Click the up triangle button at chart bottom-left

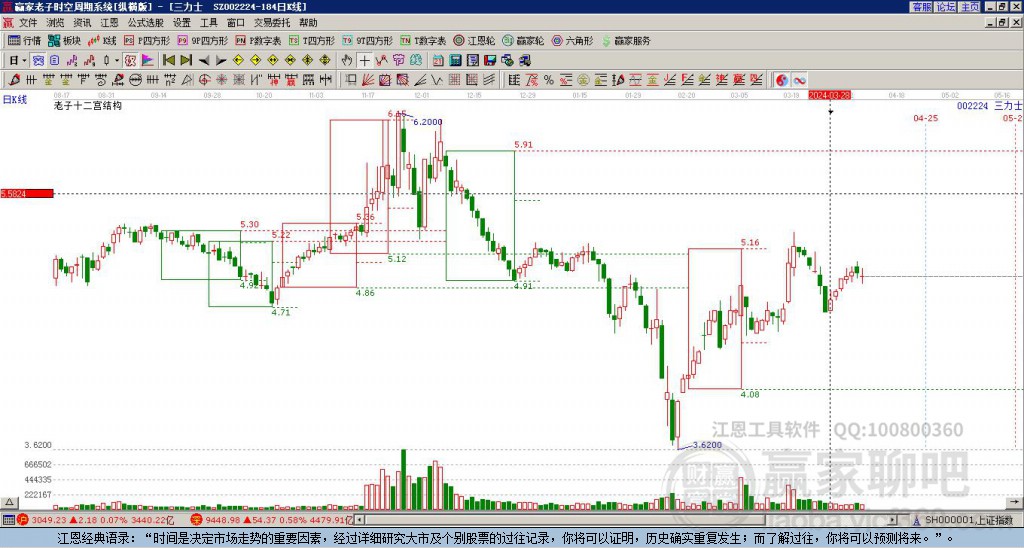pyautogui.click(x=8, y=502)
